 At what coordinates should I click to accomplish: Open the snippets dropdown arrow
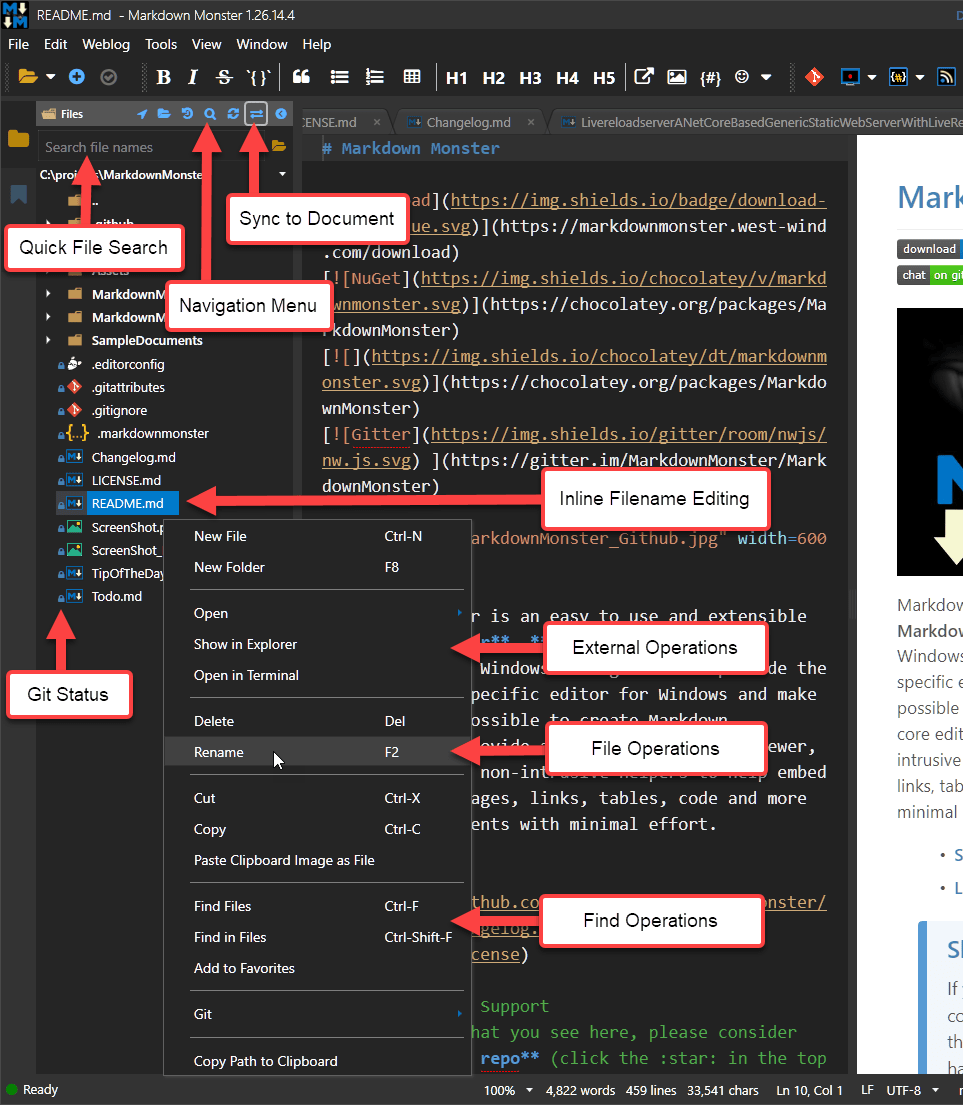[920, 77]
